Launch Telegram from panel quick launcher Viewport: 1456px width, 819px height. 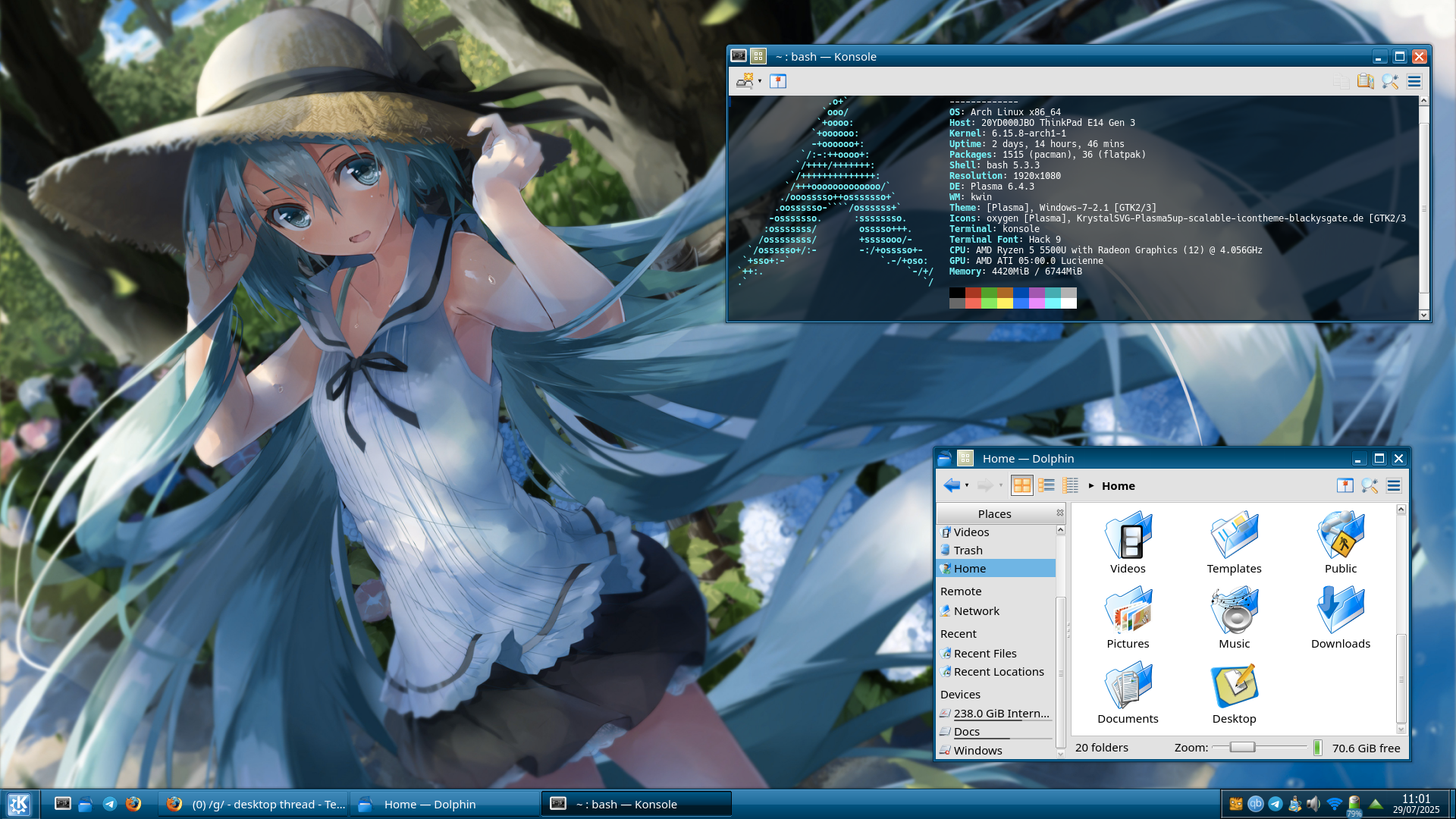110,804
